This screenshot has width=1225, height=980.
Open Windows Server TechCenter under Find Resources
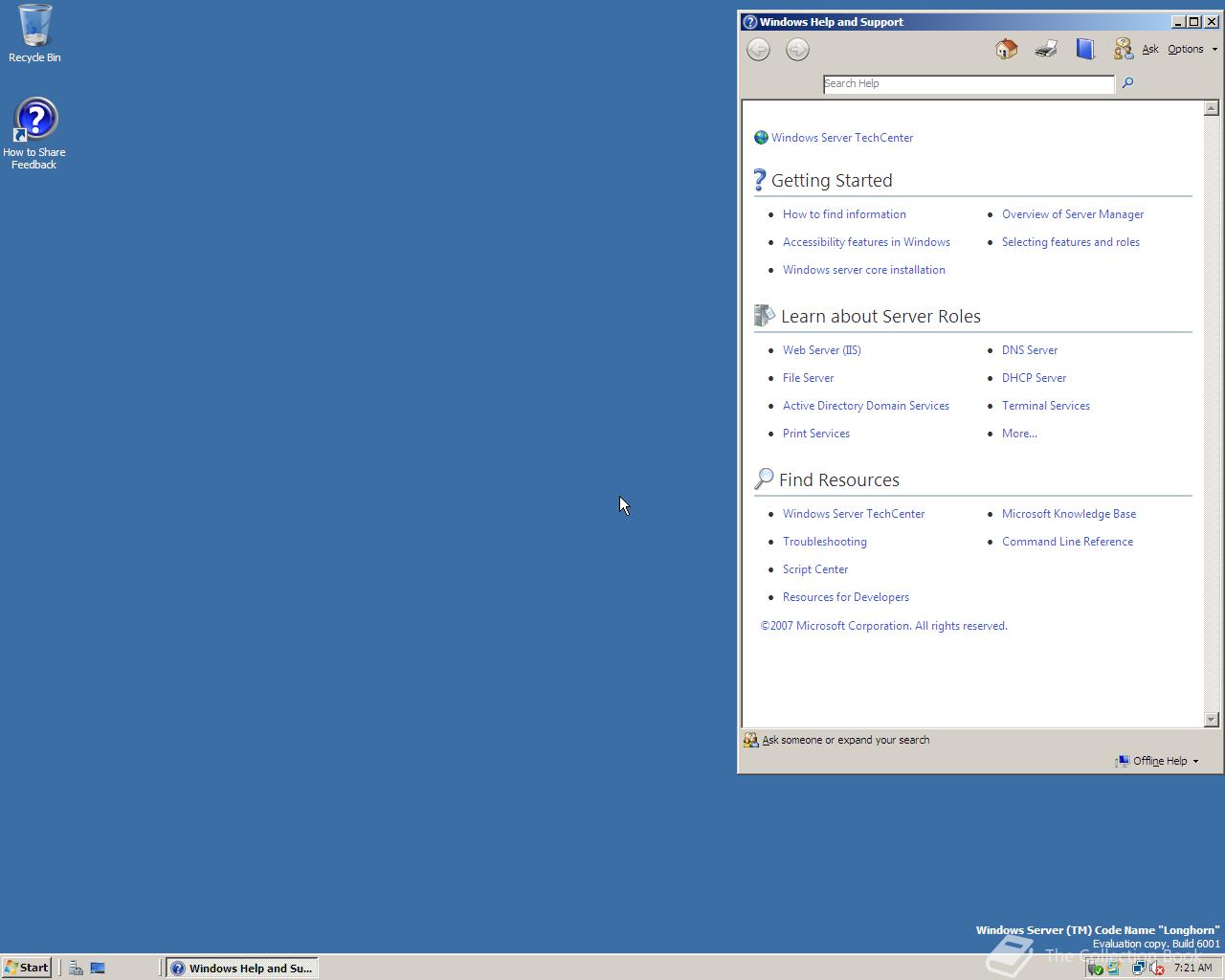pos(854,514)
